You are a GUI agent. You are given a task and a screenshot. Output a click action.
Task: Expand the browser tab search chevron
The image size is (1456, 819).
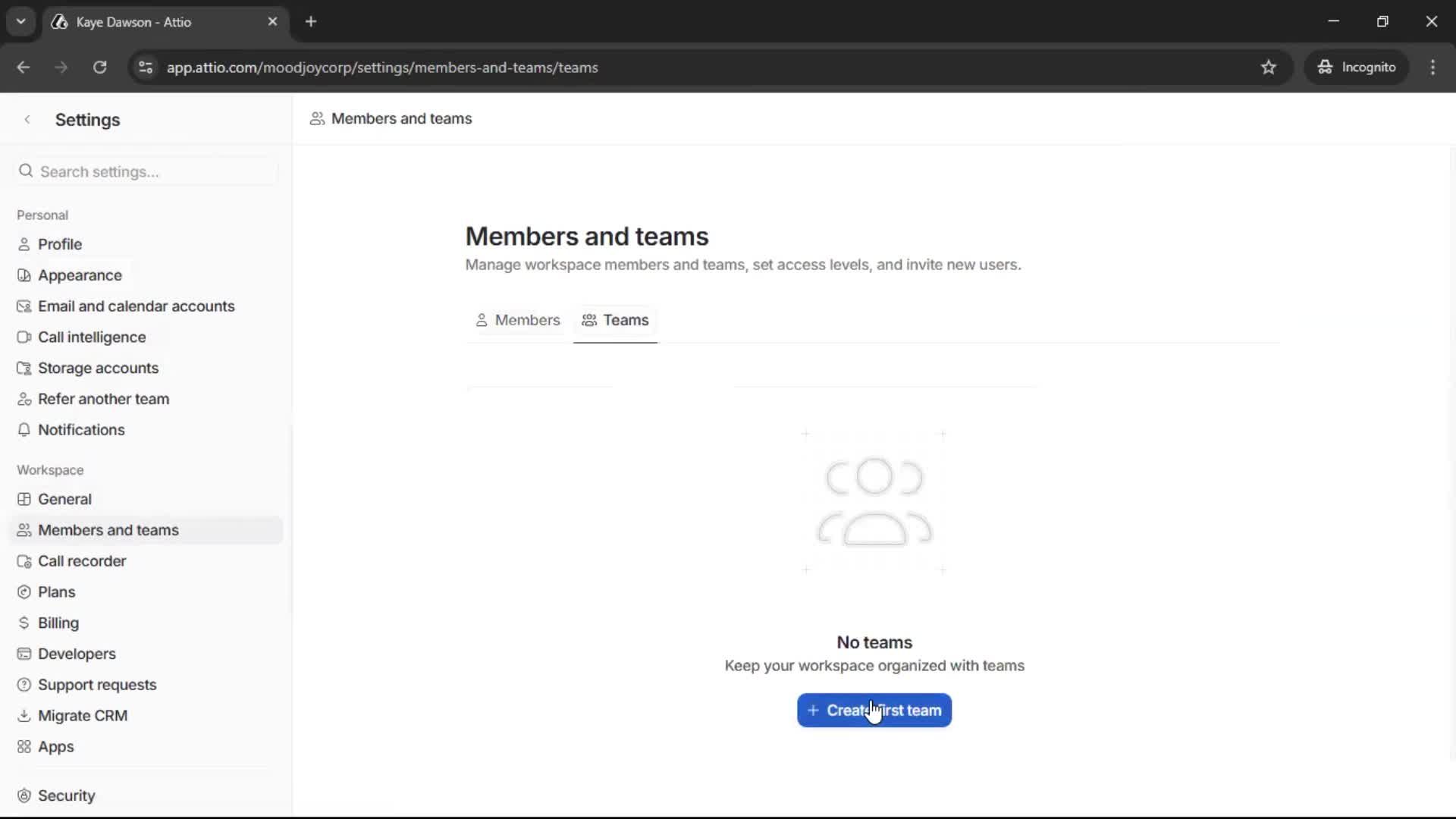20,21
